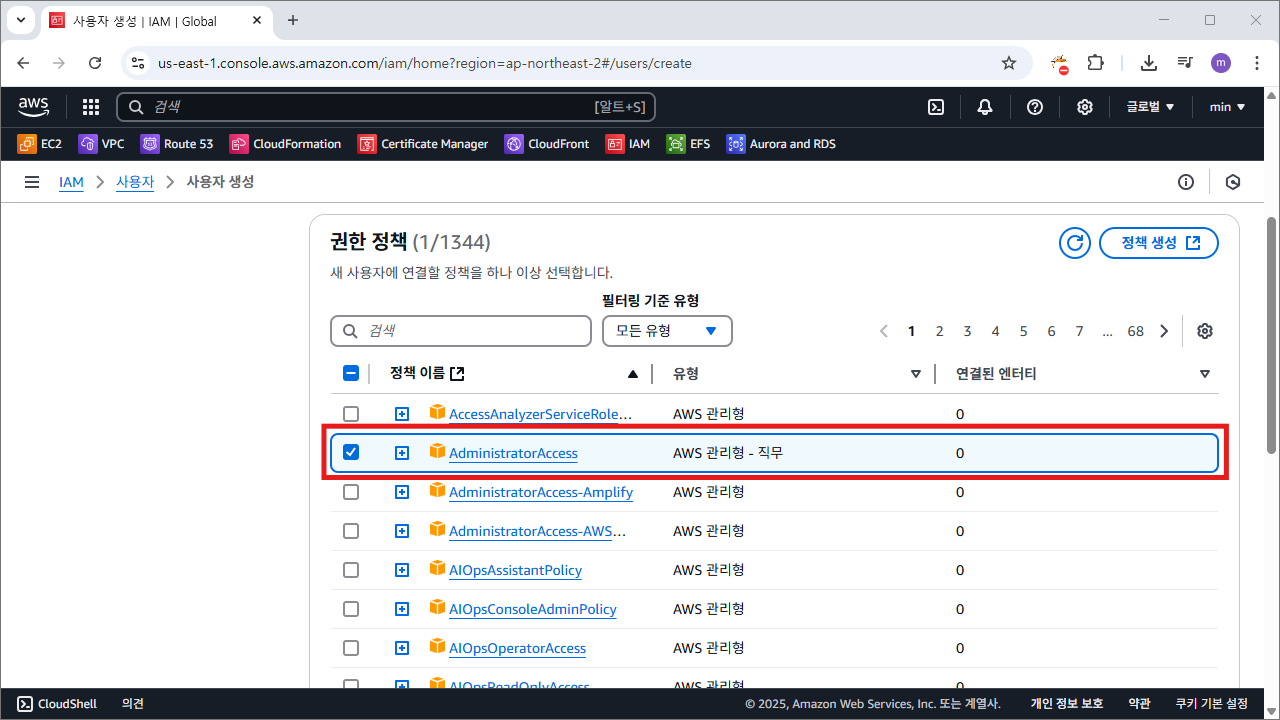Open the EC2 bookmark shortcut
Viewport: 1280px width, 720px height.
(40, 144)
